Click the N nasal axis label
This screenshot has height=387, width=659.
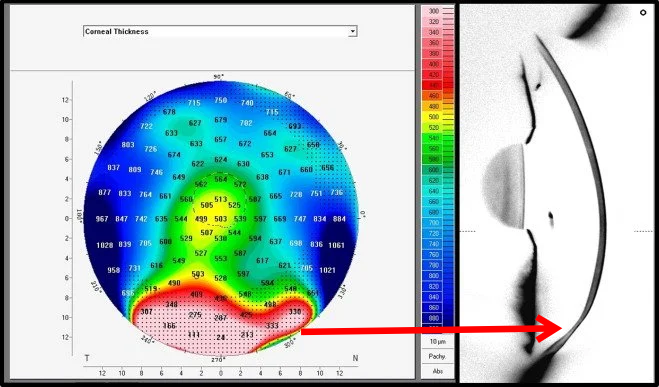[355, 358]
